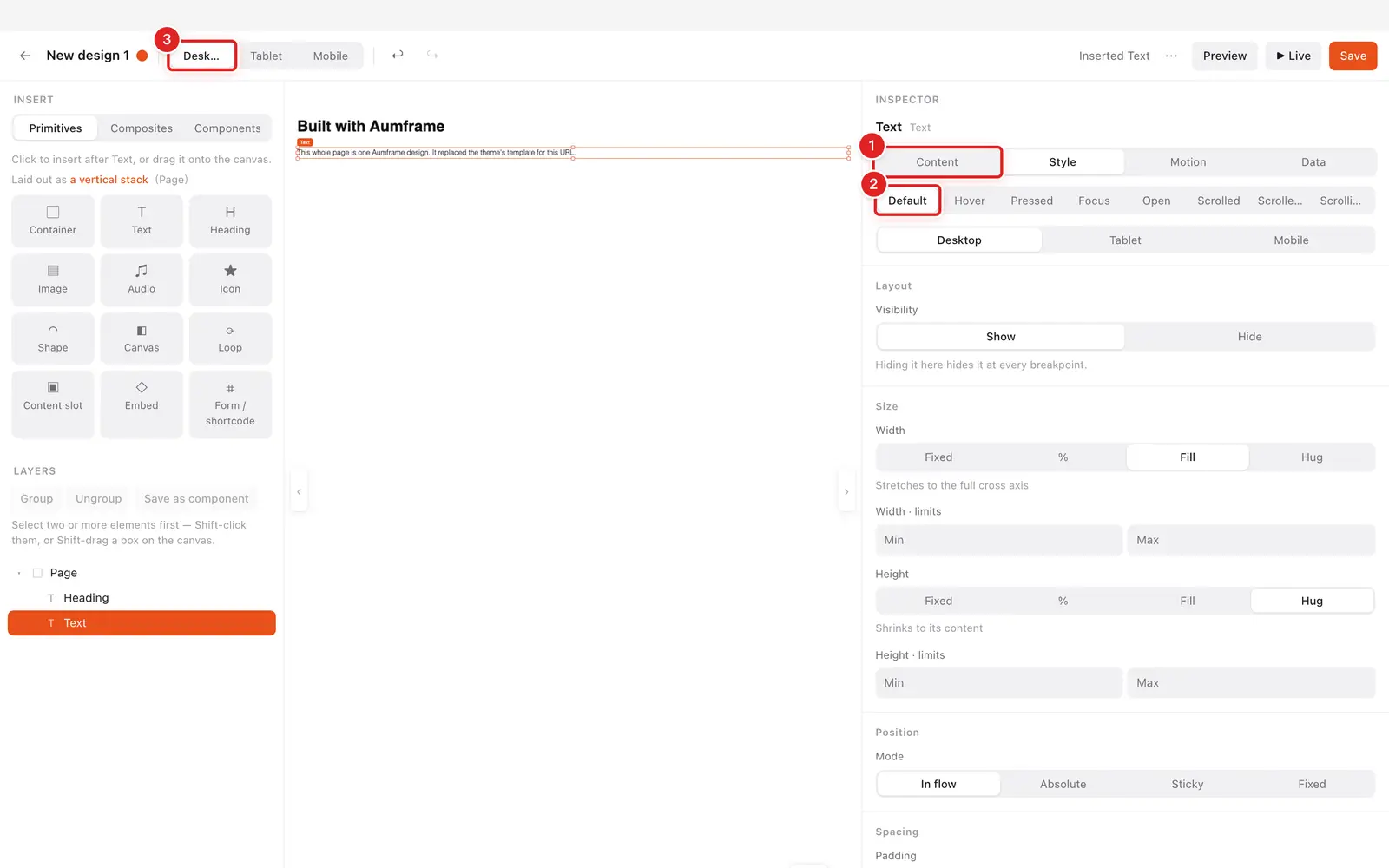The image size is (1389, 868).
Task: Go back using the left arrow
Action: 25,56
